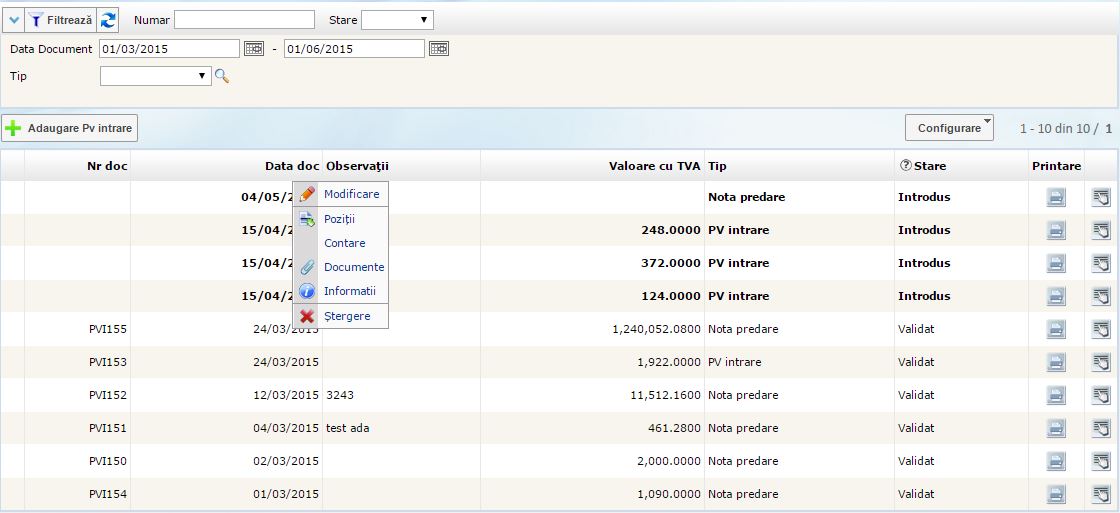Viewport: 1120px width, 513px height.
Task: Open the Configurare dropdown button
Action: 949,128
